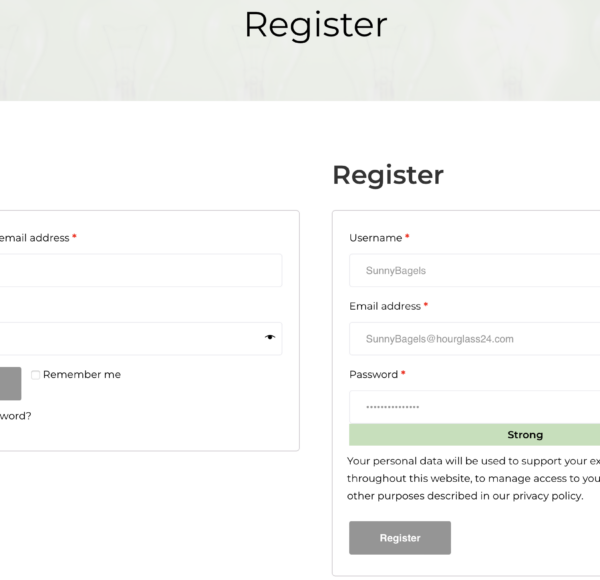
Task: Click the Password label above strength meter
Action: pos(373,374)
